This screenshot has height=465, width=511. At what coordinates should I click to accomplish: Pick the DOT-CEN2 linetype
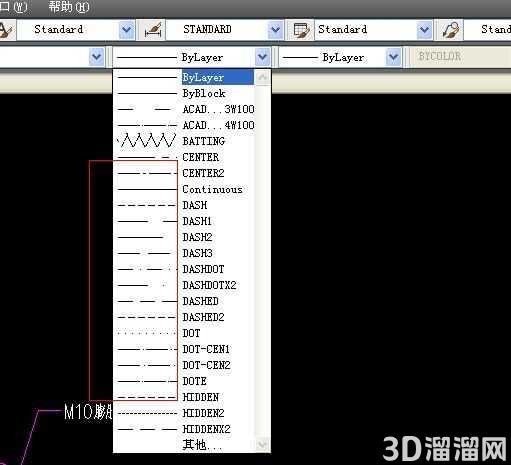184,365
